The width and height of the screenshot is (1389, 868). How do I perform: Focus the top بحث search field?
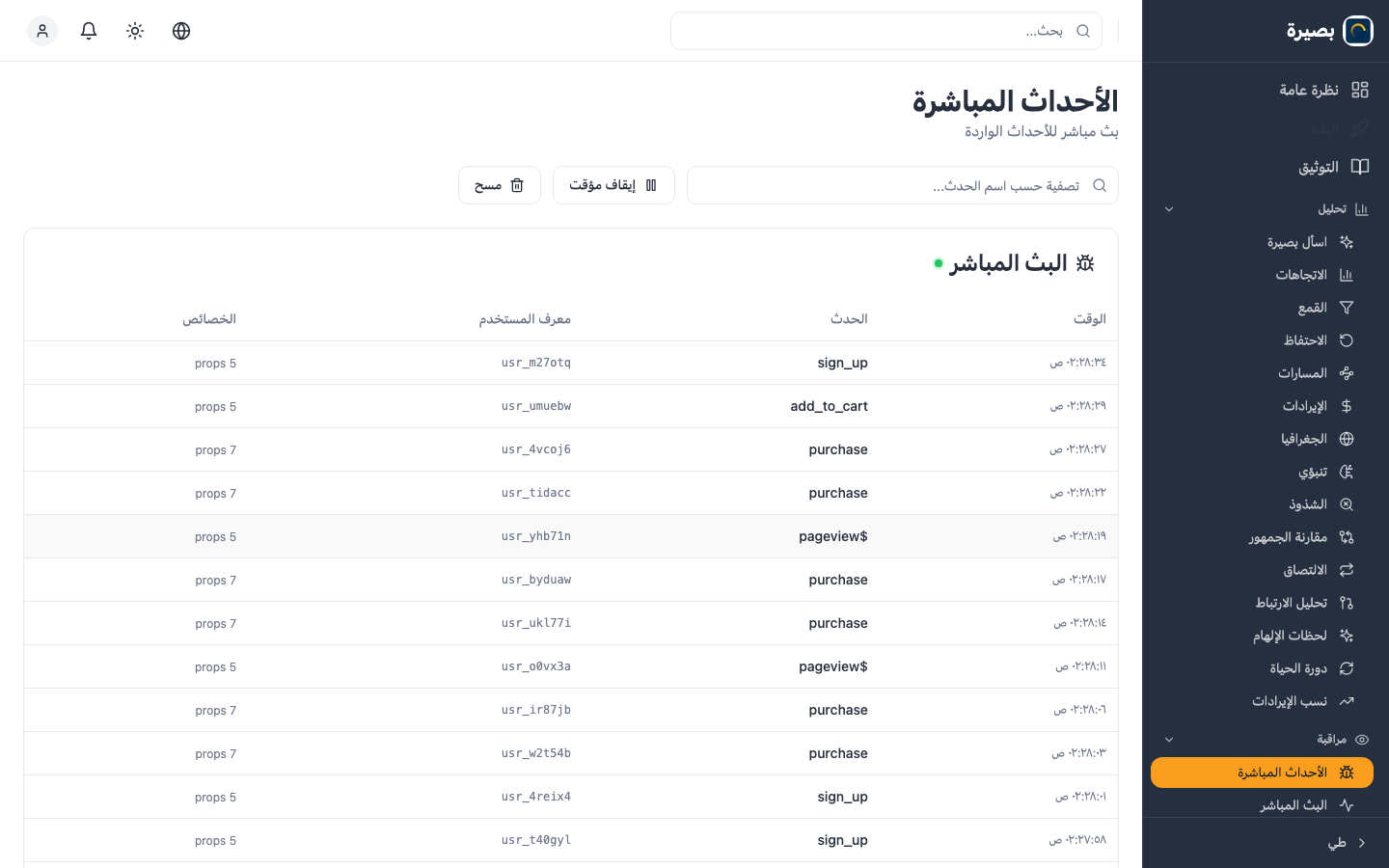click(x=886, y=31)
